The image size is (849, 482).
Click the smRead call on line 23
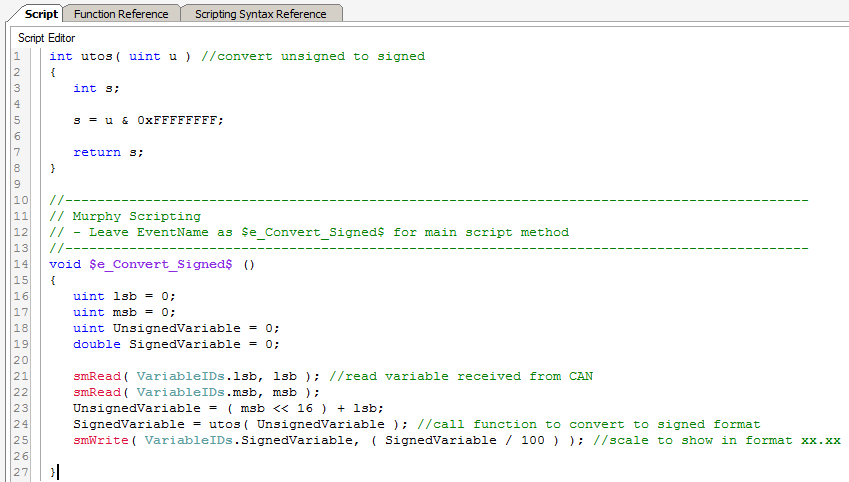click(x=96, y=392)
